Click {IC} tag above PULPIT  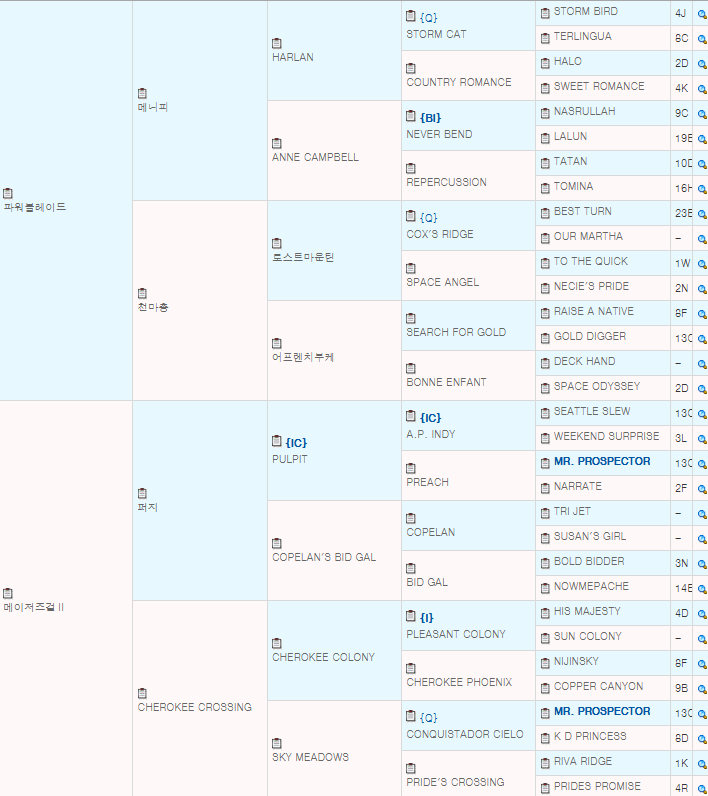[296, 443]
